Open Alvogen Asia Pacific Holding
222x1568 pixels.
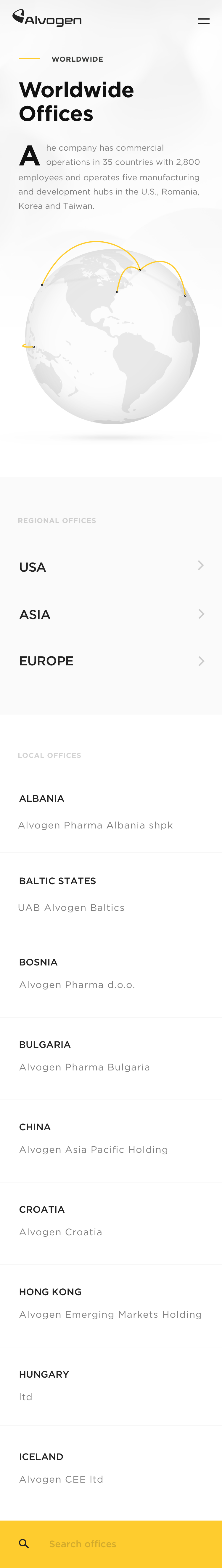point(94,1149)
